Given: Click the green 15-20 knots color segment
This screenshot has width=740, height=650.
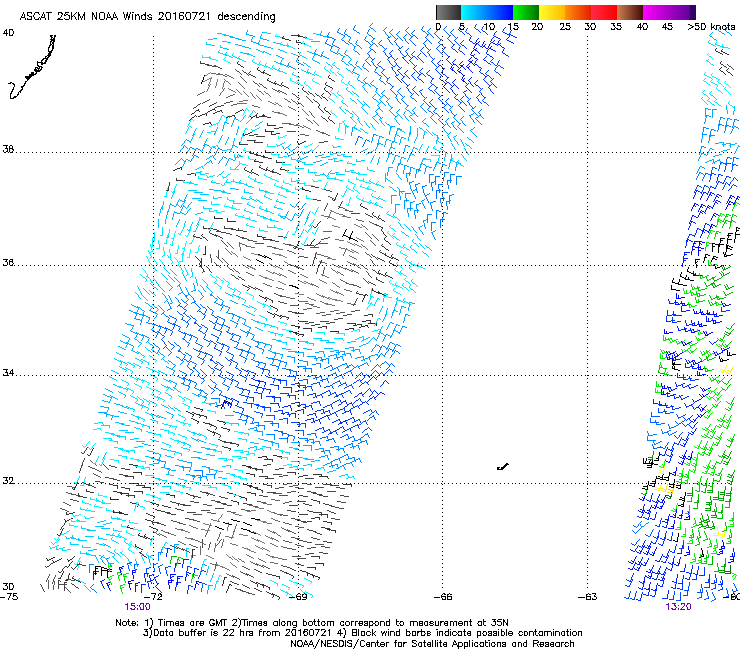Looking at the screenshot, I should tap(526, 12).
